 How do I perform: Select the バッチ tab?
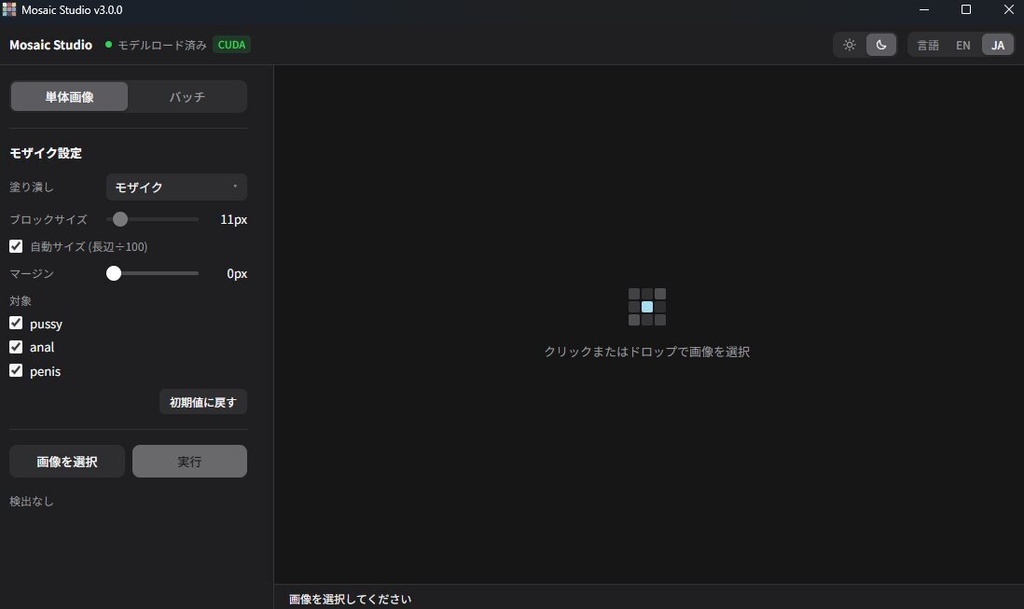click(187, 97)
